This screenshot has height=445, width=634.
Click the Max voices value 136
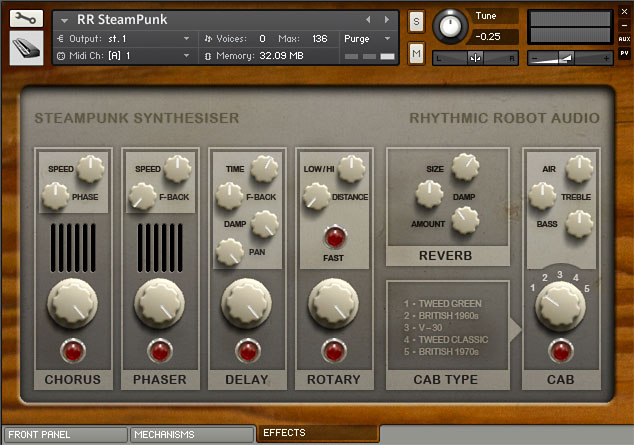click(319, 39)
